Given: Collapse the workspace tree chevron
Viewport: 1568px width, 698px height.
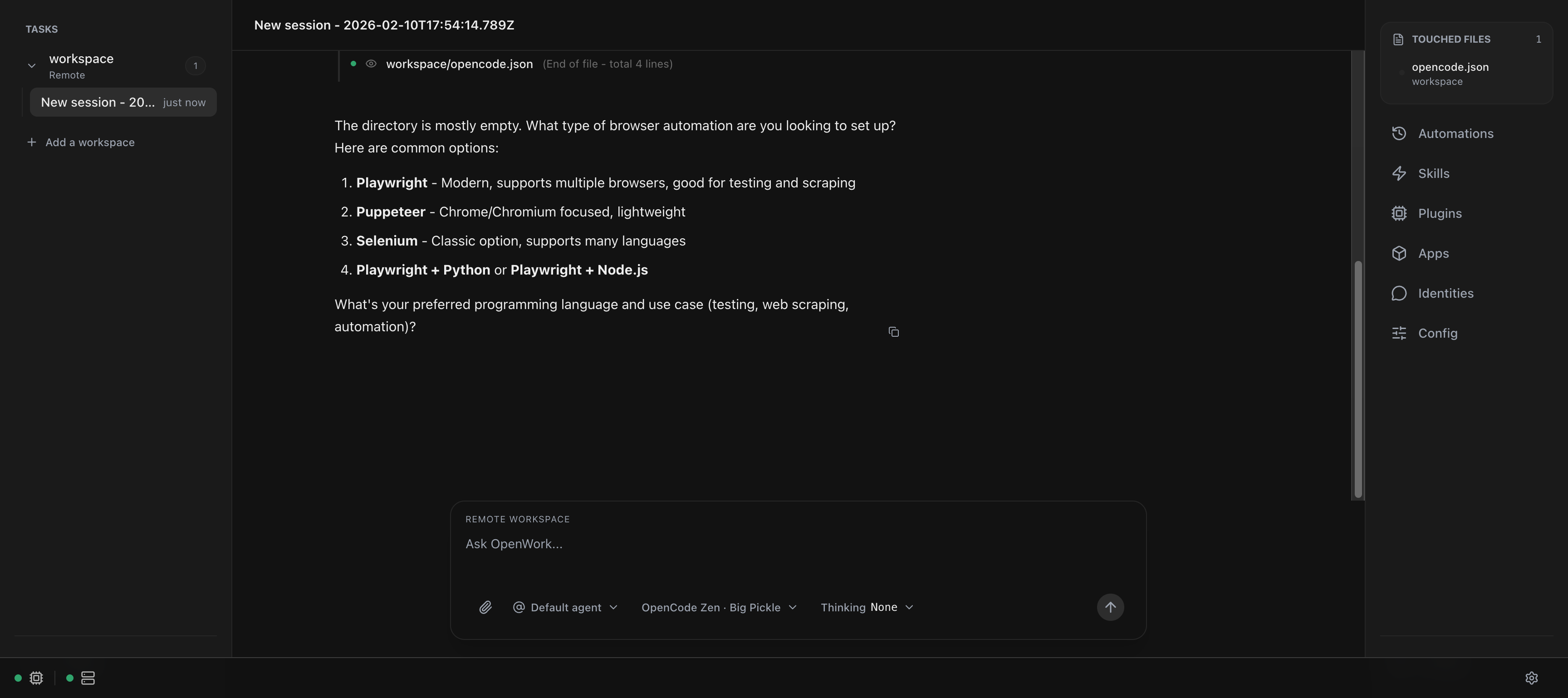Looking at the screenshot, I should click(32, 66).
